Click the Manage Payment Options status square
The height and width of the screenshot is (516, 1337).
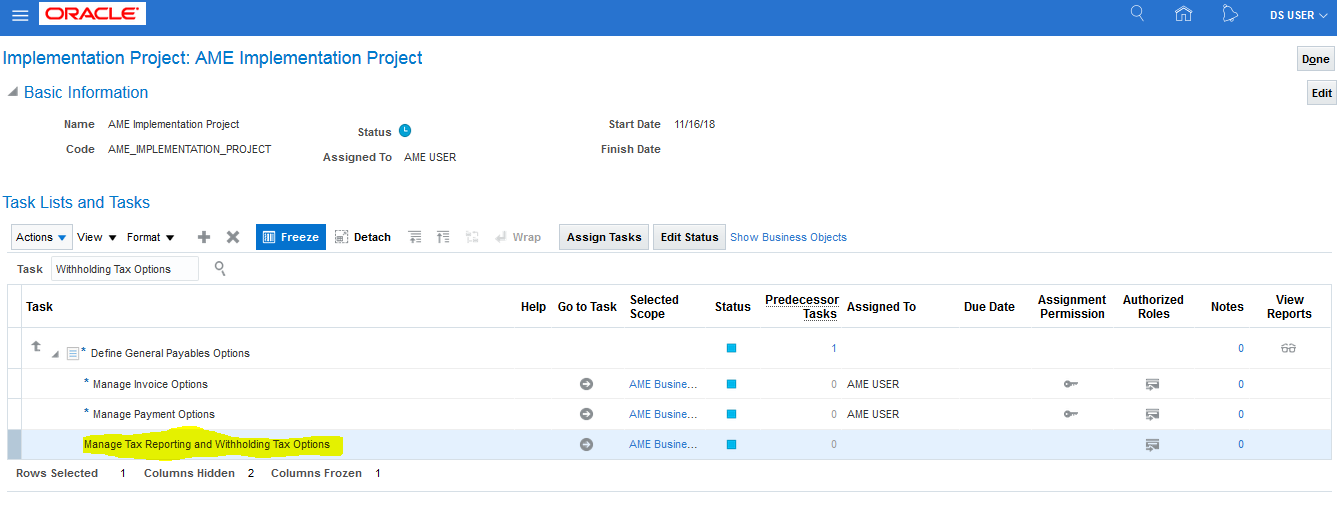click(731, 414)
